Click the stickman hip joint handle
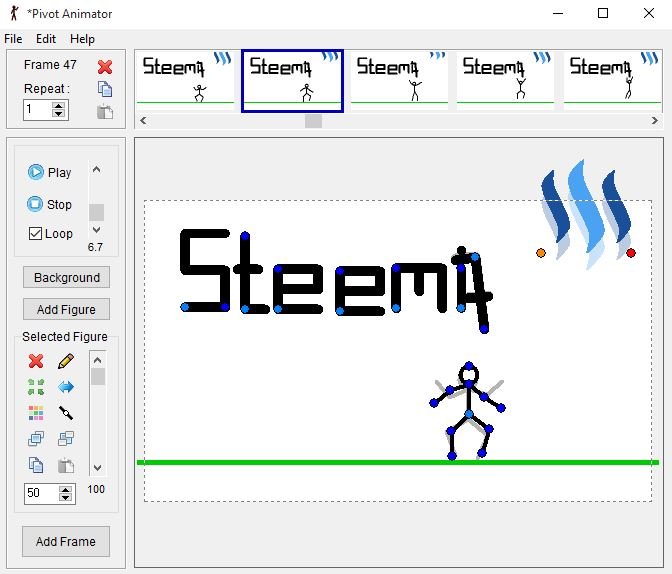 [468, 414]
